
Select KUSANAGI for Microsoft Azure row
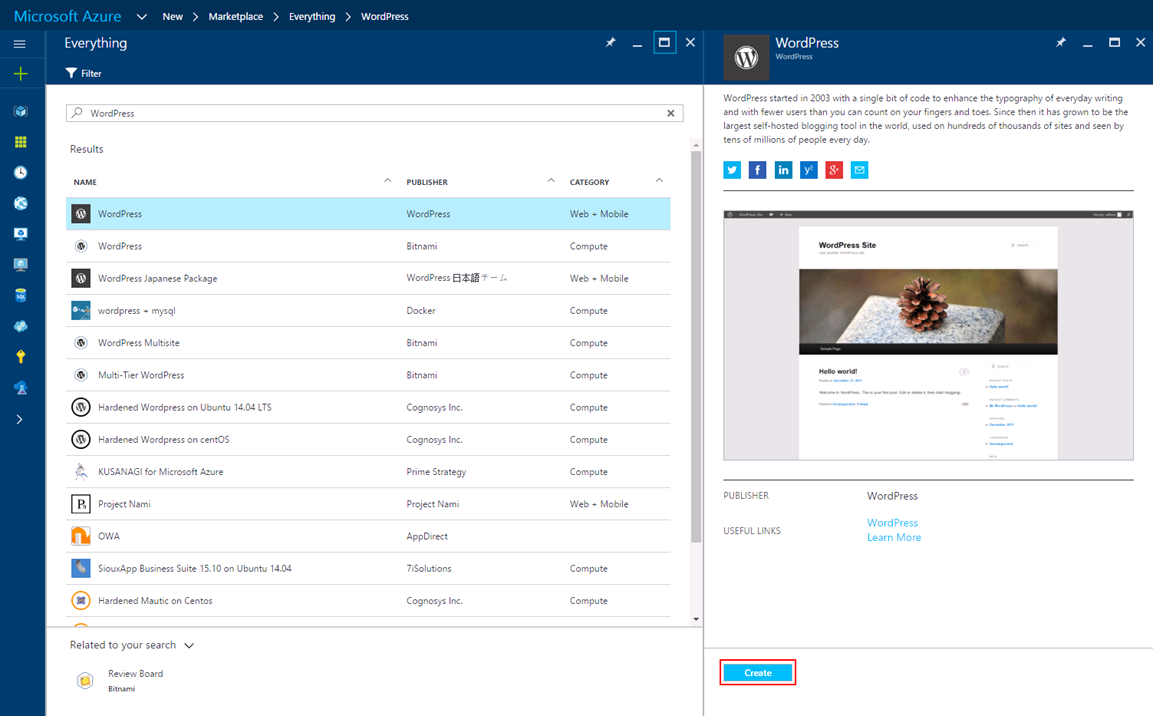click(x=368, y=472)
